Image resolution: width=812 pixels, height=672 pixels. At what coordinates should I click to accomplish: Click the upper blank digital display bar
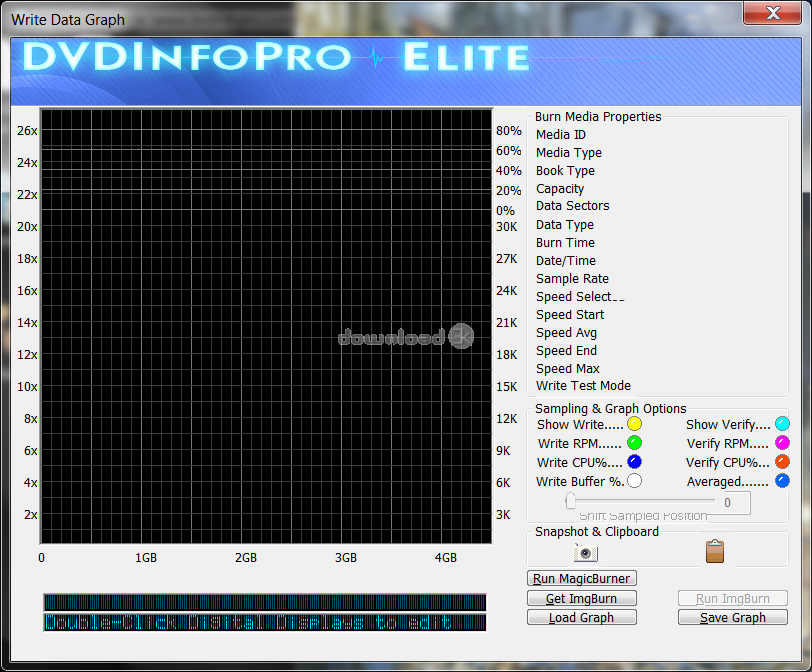265,603
